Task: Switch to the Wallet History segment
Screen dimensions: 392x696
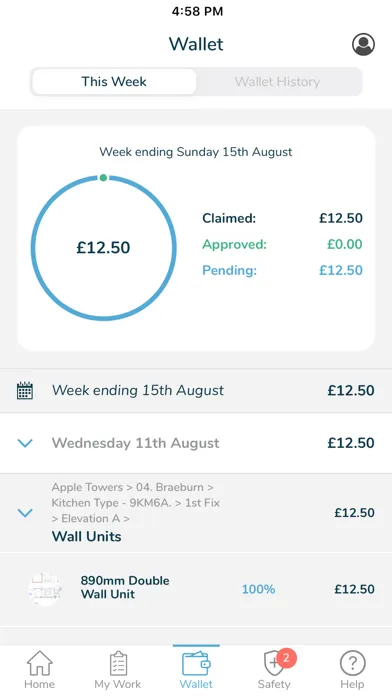Action: pyautogui.click(x=277, y=82)
